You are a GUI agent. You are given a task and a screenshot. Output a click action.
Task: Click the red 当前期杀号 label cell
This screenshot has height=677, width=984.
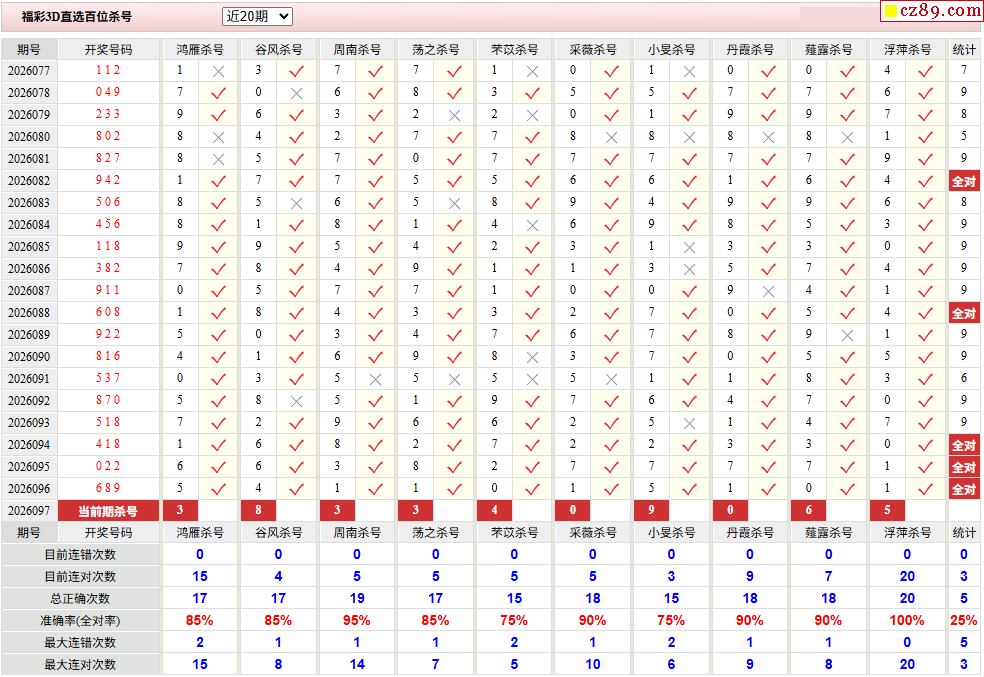[108, 511]
